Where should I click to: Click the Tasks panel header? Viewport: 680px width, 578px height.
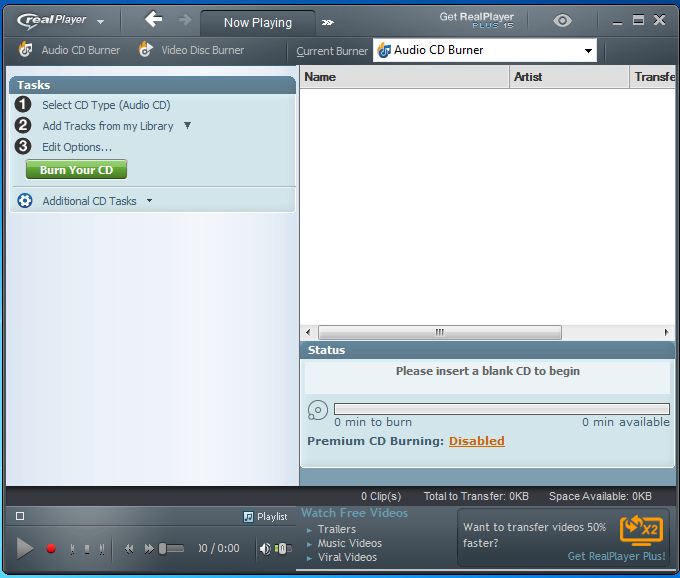coord(152,85)
